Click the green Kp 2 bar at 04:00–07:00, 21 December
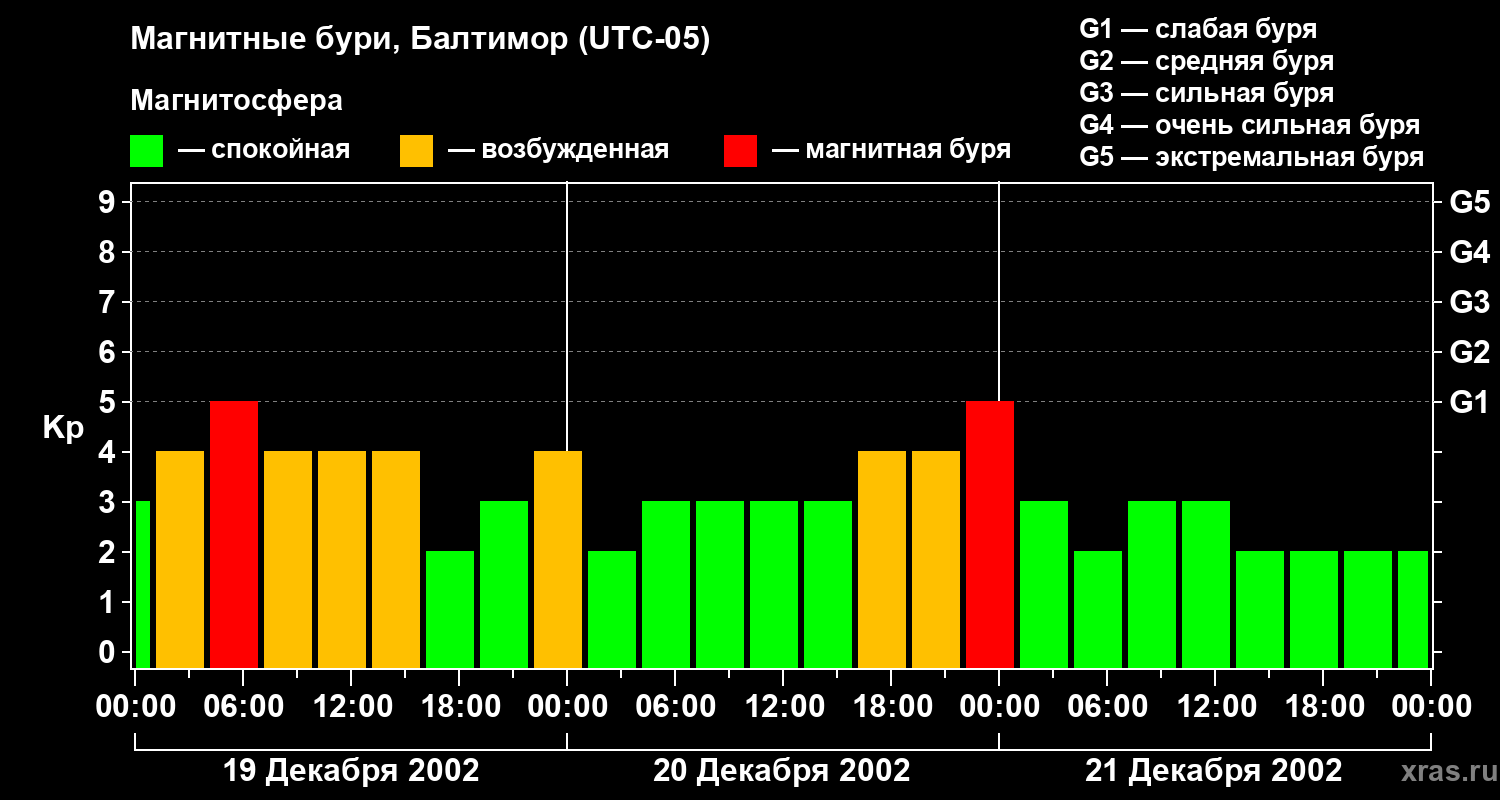The width and height of the screenshot is (1500, 800). (x=1098, y=609)
